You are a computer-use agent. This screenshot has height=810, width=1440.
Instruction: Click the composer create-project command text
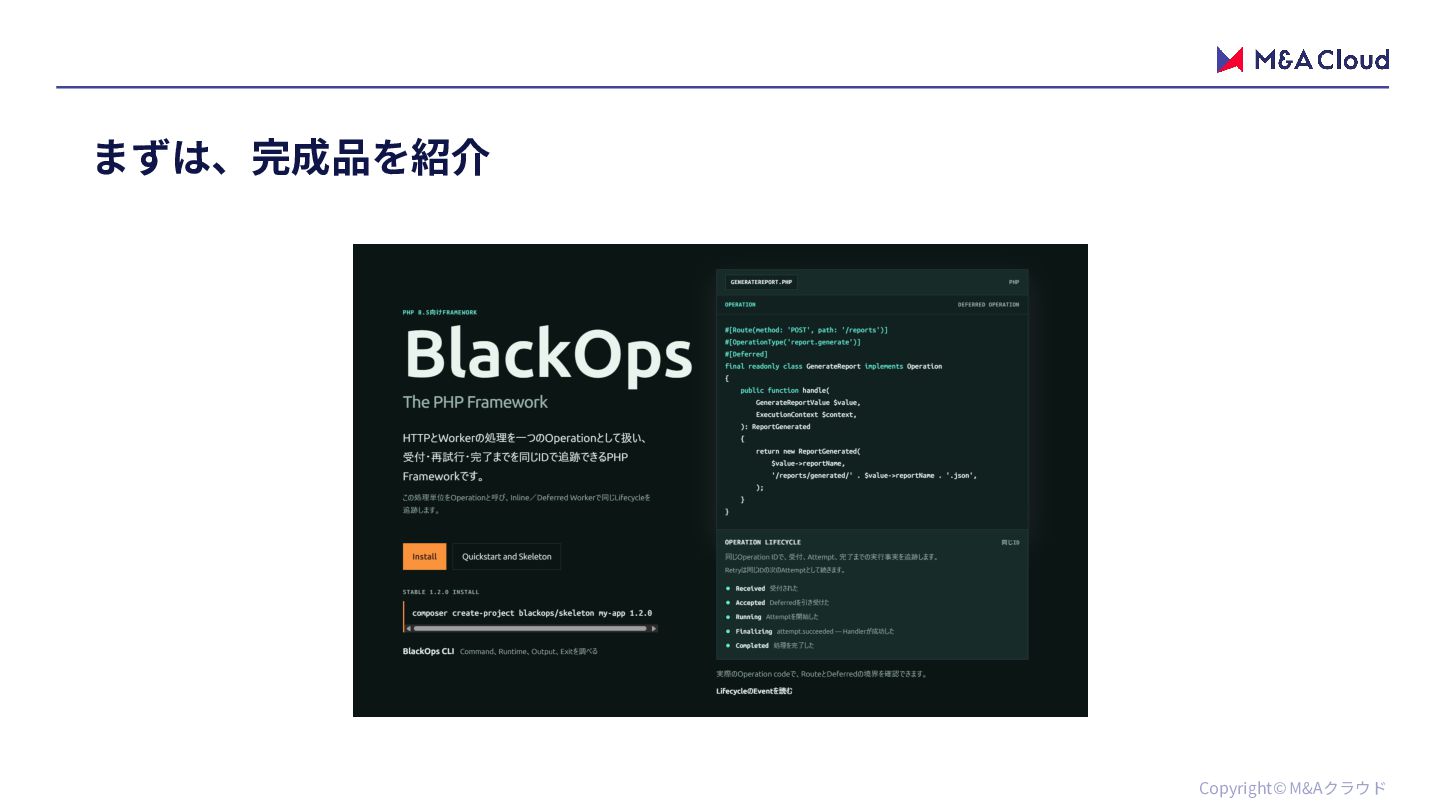(532, 612)
